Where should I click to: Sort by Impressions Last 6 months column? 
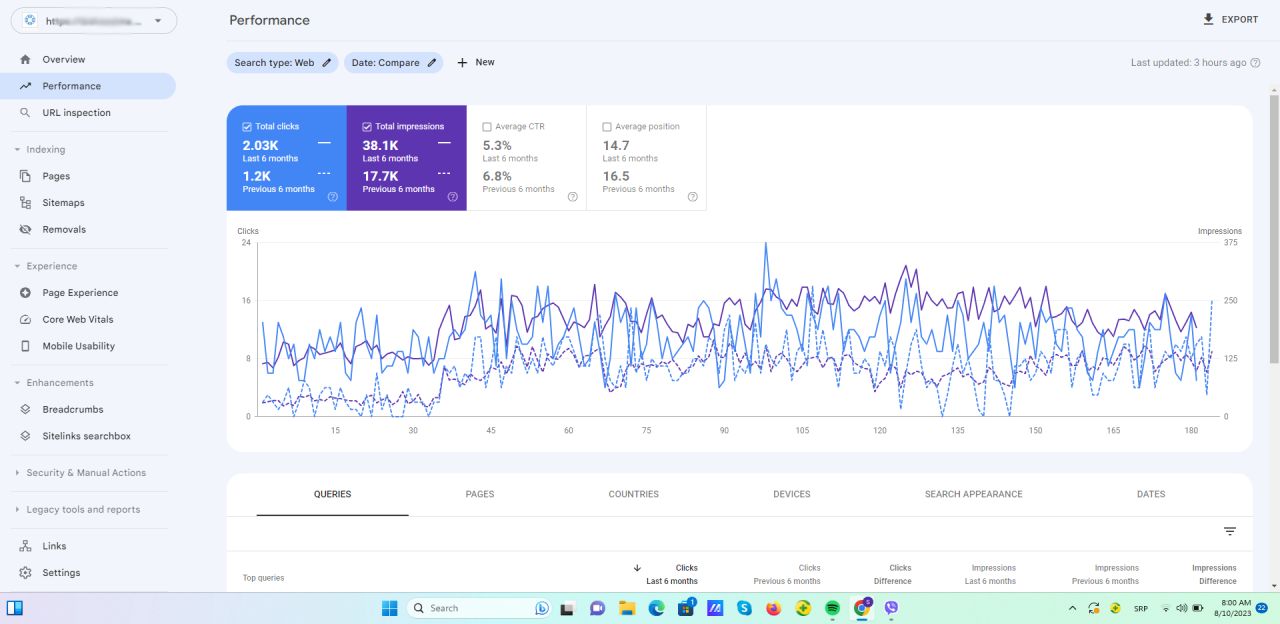pos(990,574)
